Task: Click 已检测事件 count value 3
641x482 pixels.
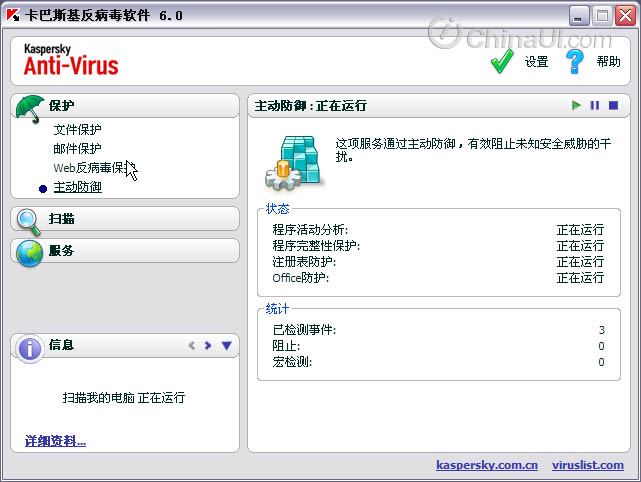Action: coord(601,330)
